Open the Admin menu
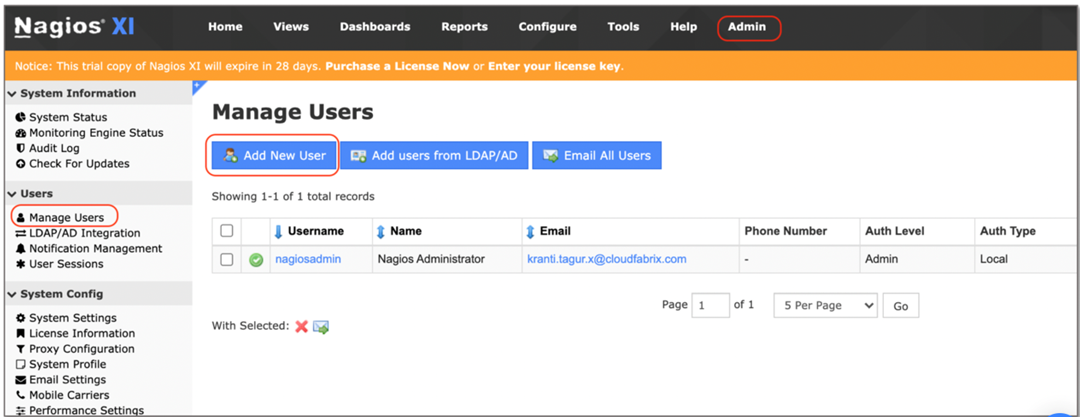Image resolution: width=1080 pixels, height=417 pixels. (x=747, y=27)
